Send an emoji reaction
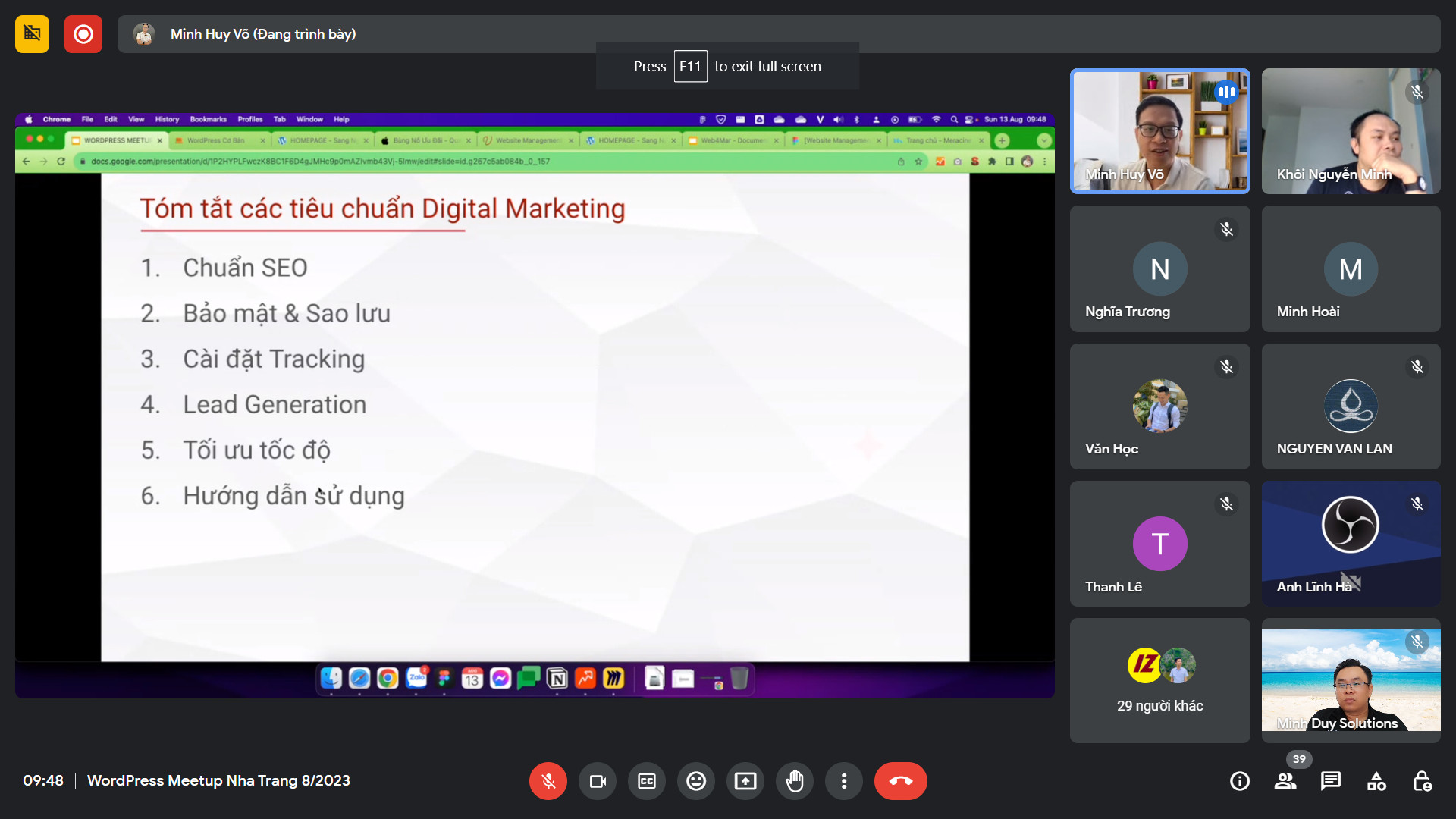The width and height of the screenshot is (1456, 819). [696, 781]
